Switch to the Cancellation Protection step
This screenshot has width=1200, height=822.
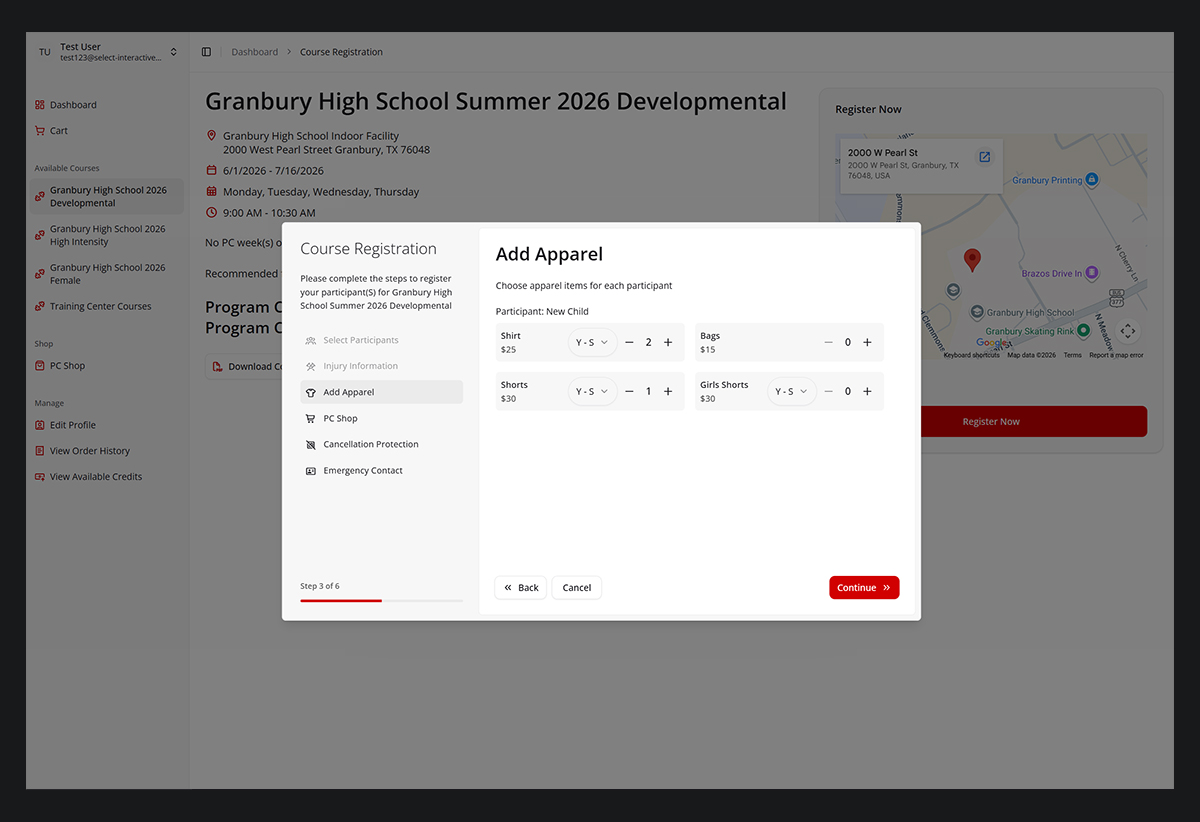coord(310,444)
